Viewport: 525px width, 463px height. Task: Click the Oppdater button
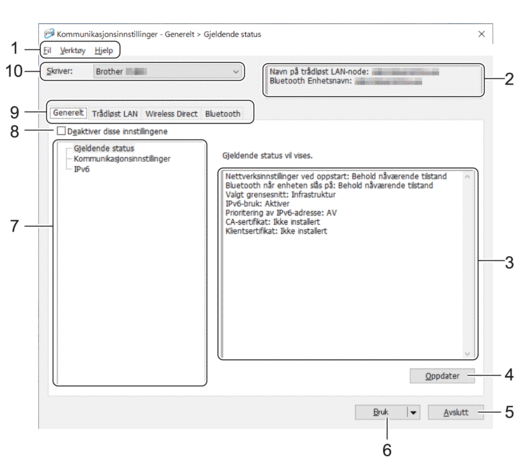[442, 376]
